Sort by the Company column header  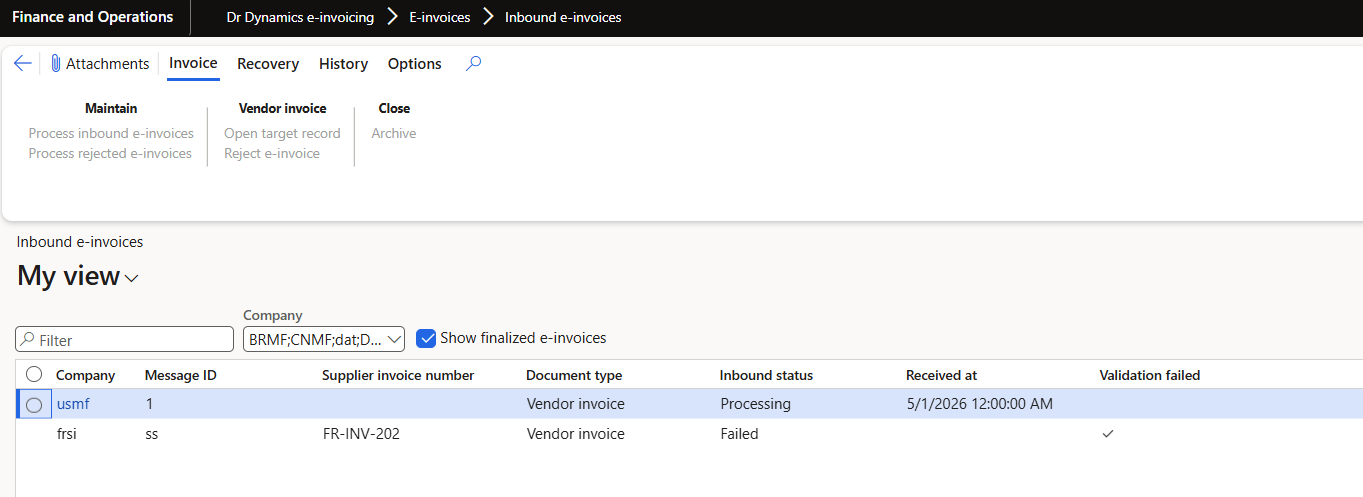[x=85, y=375]
